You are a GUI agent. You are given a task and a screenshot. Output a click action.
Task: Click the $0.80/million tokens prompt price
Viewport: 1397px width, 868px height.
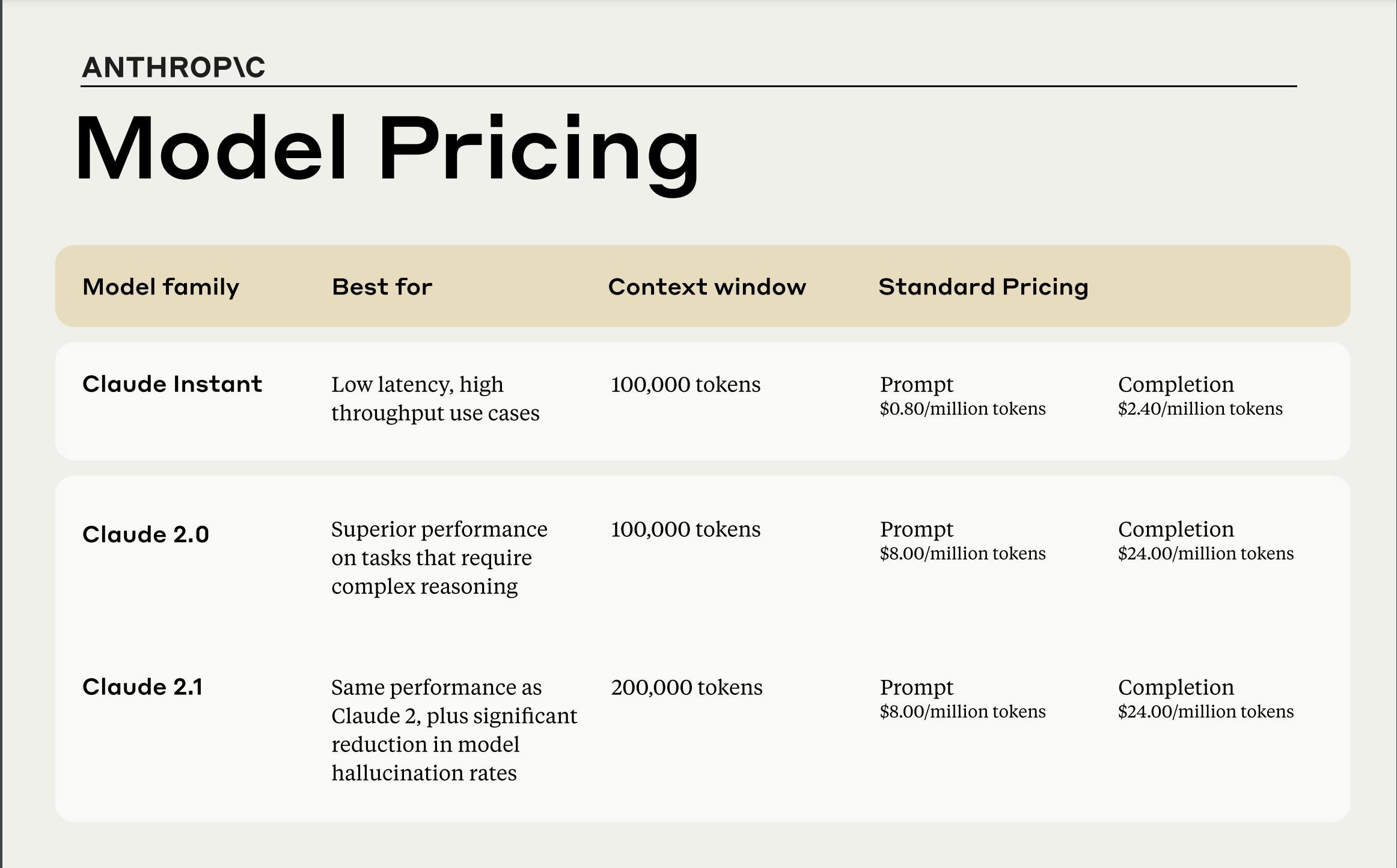click(962, 409)
